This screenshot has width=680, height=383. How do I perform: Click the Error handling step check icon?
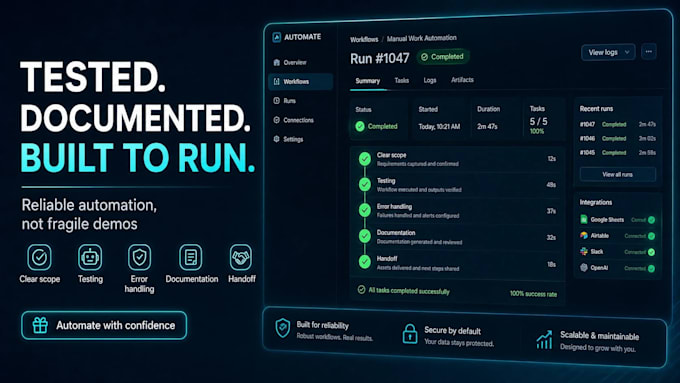click(x=365, y=210)
